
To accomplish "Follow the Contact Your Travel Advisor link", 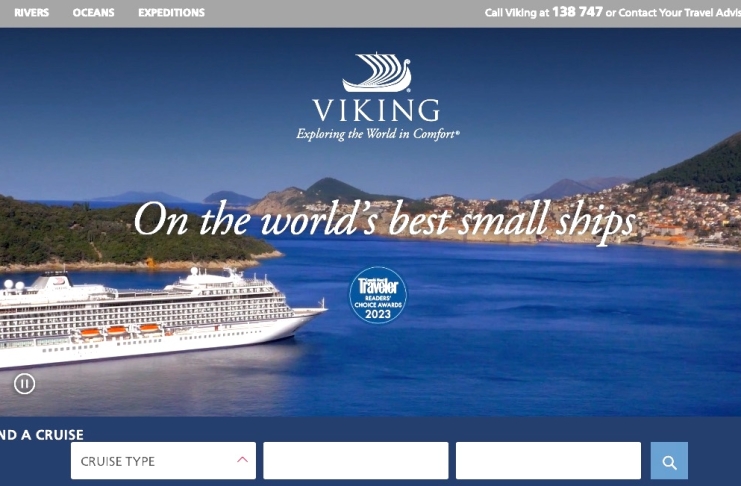I will click(x=680, y=13).
